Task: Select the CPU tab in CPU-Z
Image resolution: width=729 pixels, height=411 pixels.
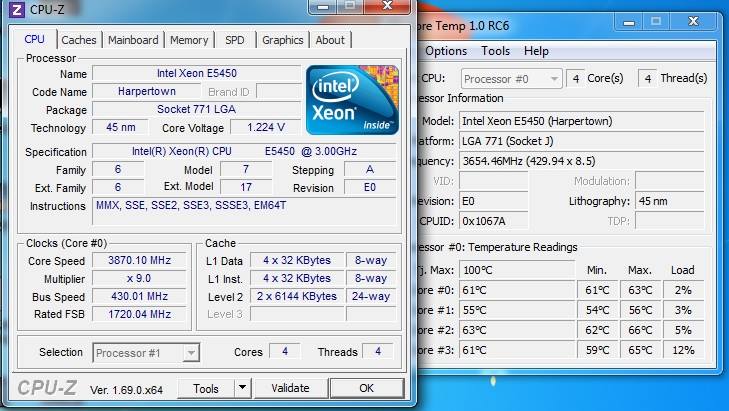Action: (34, 39)
